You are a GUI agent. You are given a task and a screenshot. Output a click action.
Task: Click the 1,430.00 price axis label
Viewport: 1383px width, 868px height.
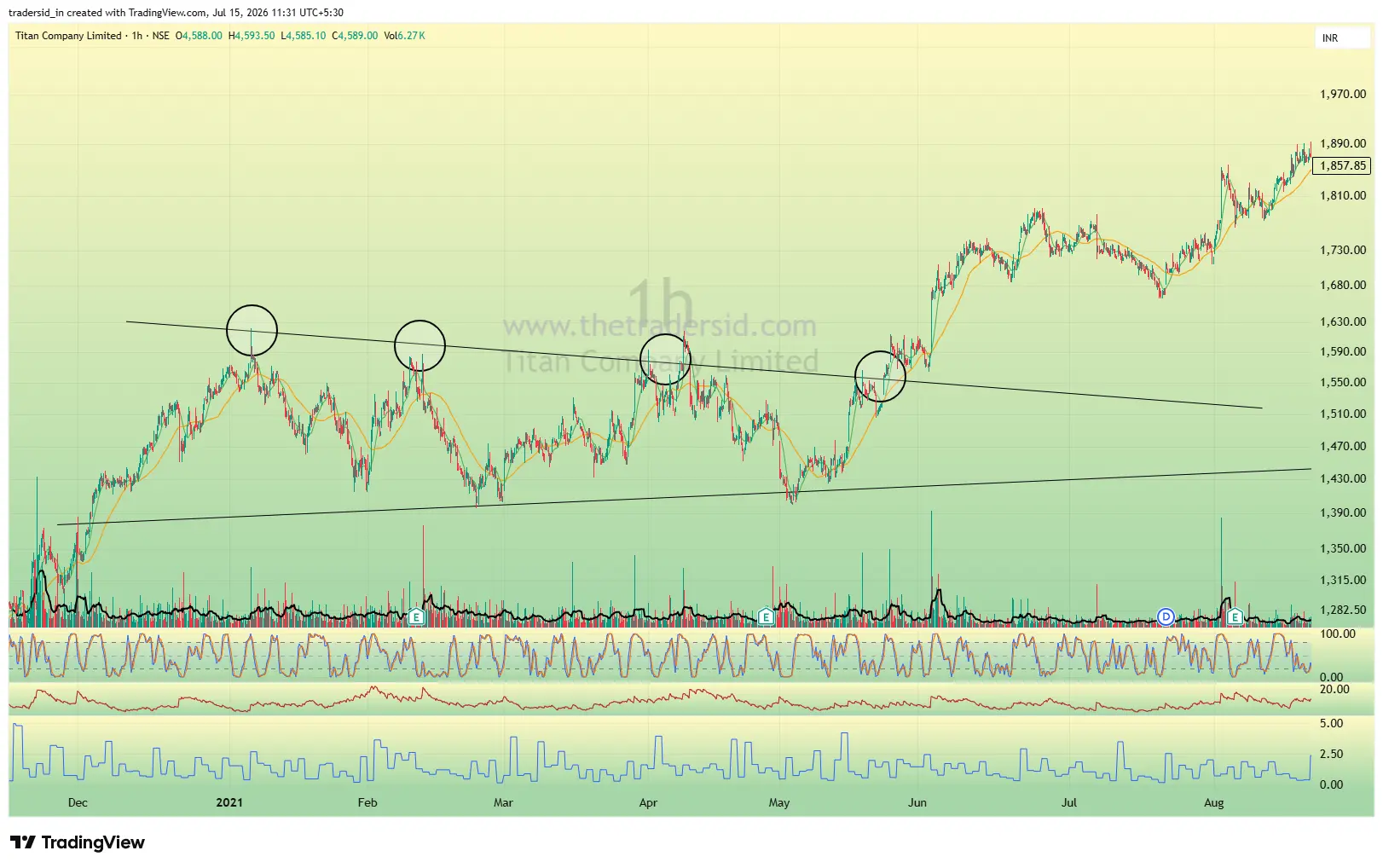pyautogui.click(x=1343, y=478)
